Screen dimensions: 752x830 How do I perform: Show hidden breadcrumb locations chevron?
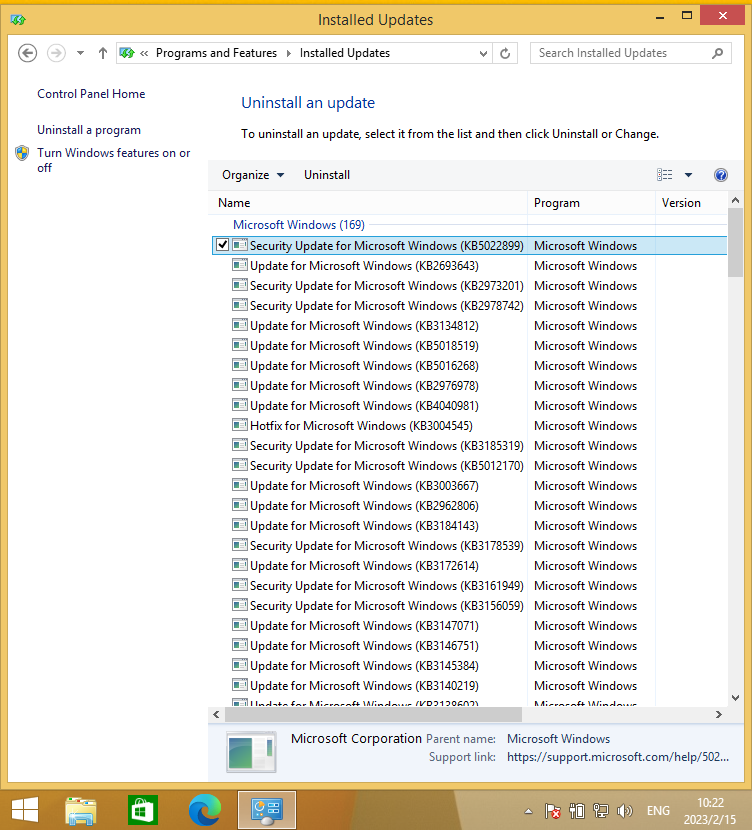click(144, 53)
